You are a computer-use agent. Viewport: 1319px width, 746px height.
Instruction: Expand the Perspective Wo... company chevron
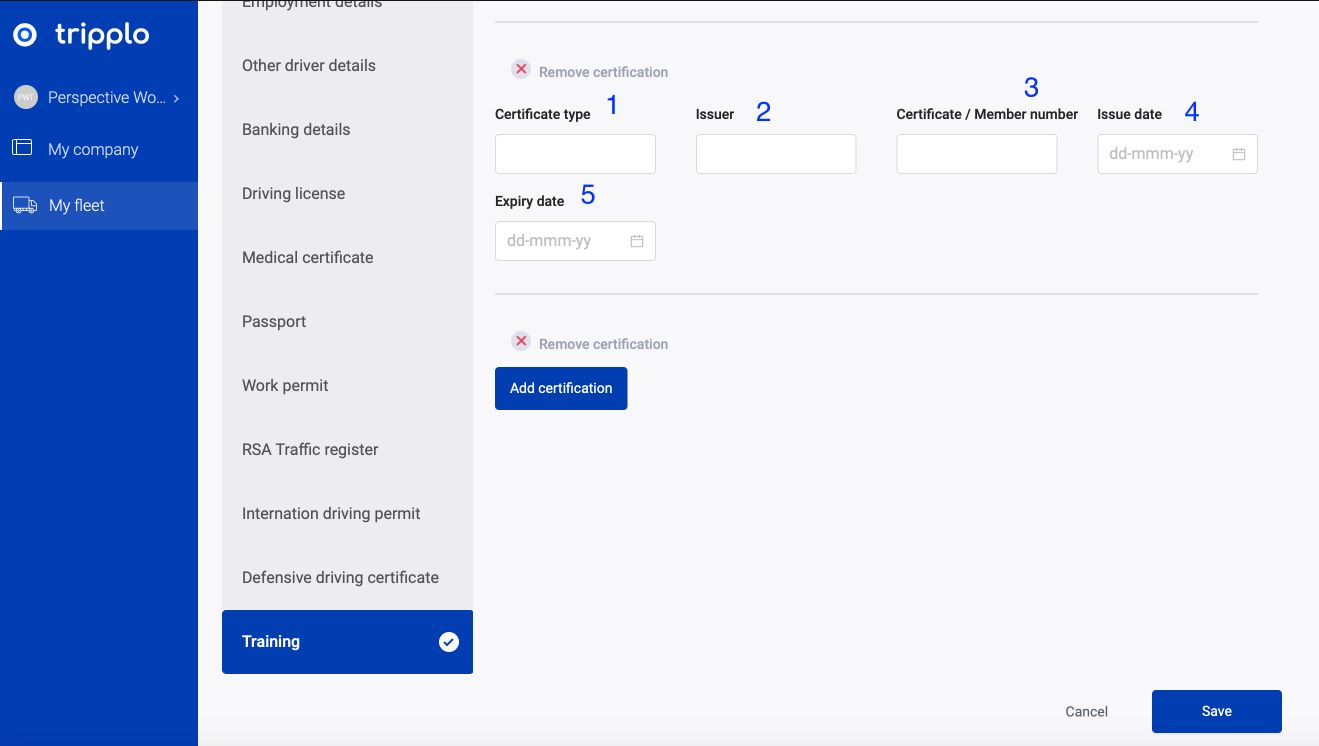click(177, 98)
